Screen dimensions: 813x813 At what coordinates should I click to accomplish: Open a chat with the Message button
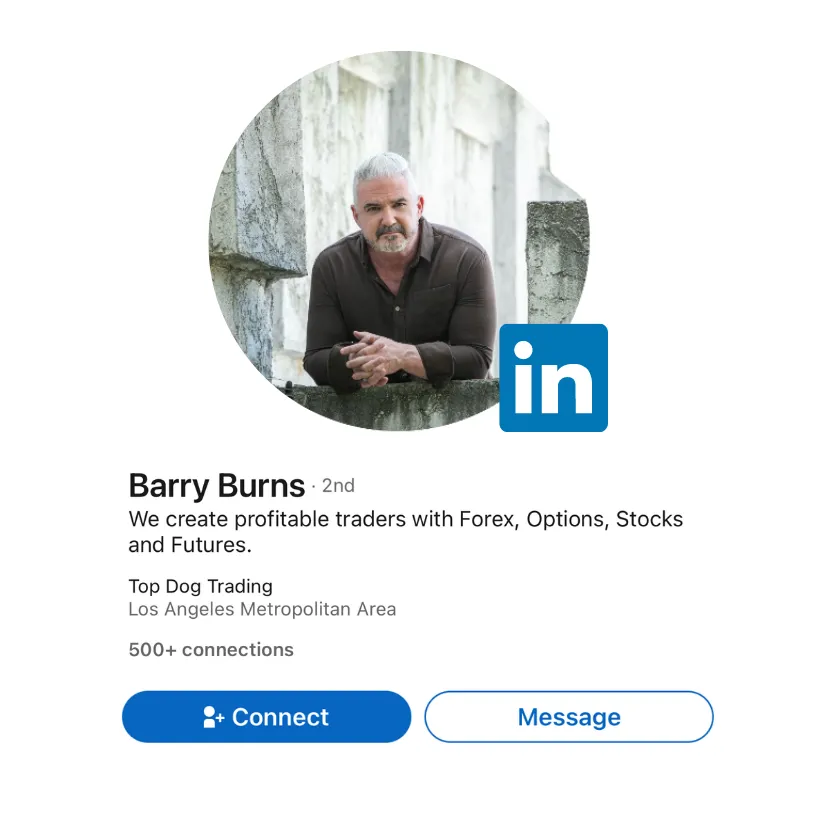569,717
